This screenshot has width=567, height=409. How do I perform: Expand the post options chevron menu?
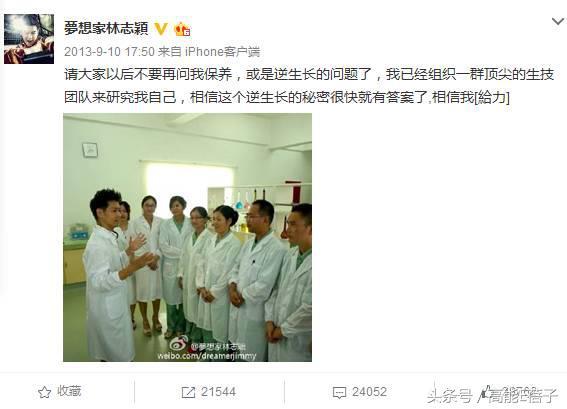[558, 21]
